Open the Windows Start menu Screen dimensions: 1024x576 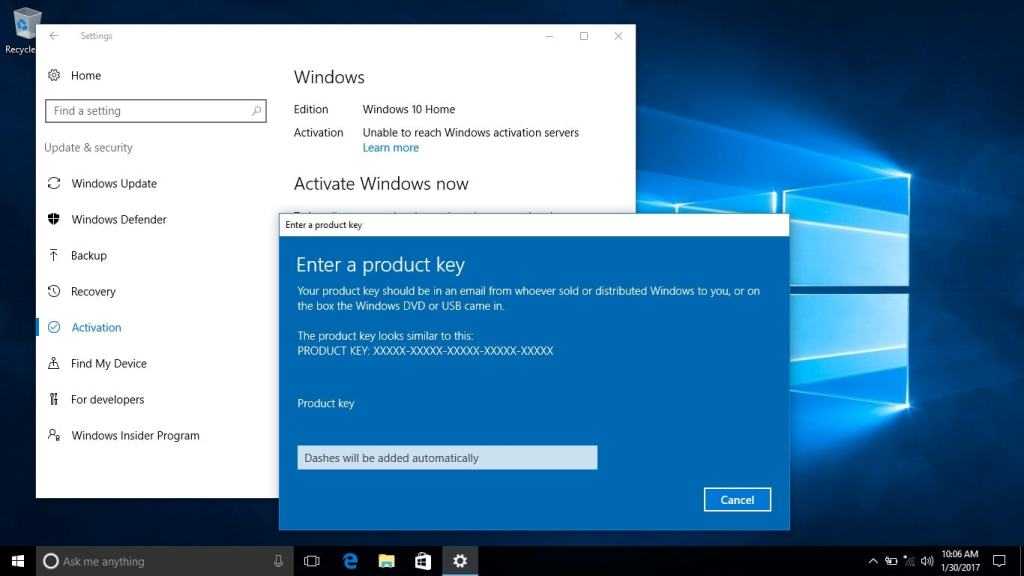tap(17, 561)
